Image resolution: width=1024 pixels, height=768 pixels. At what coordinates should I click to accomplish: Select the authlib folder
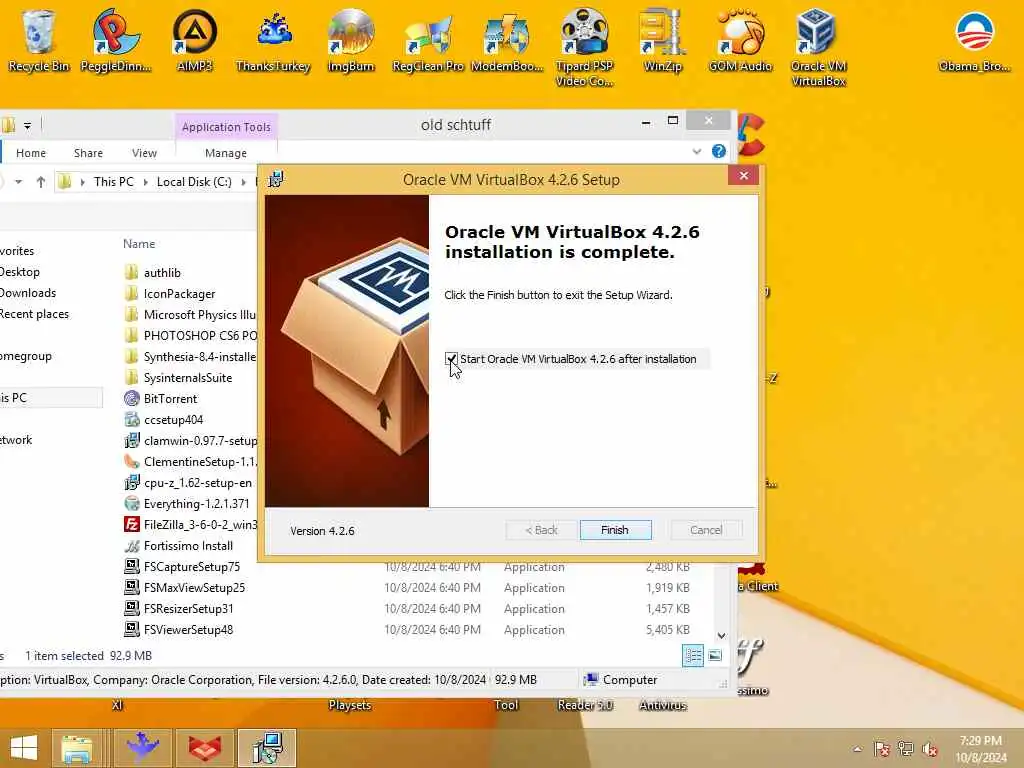pos(162,273)
